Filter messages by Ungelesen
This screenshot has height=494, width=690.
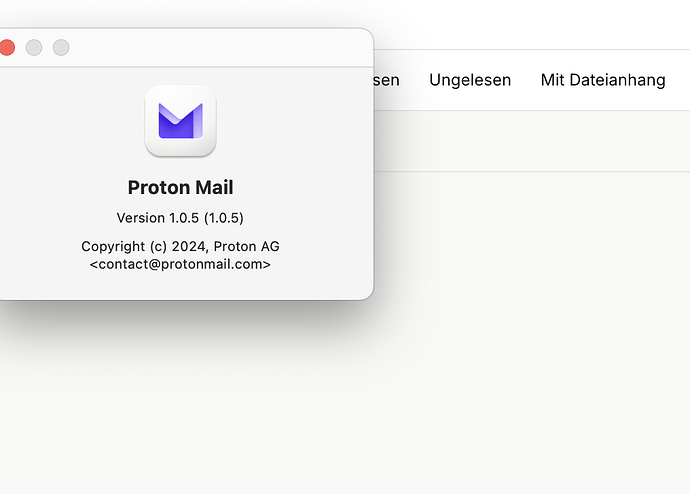470,80
